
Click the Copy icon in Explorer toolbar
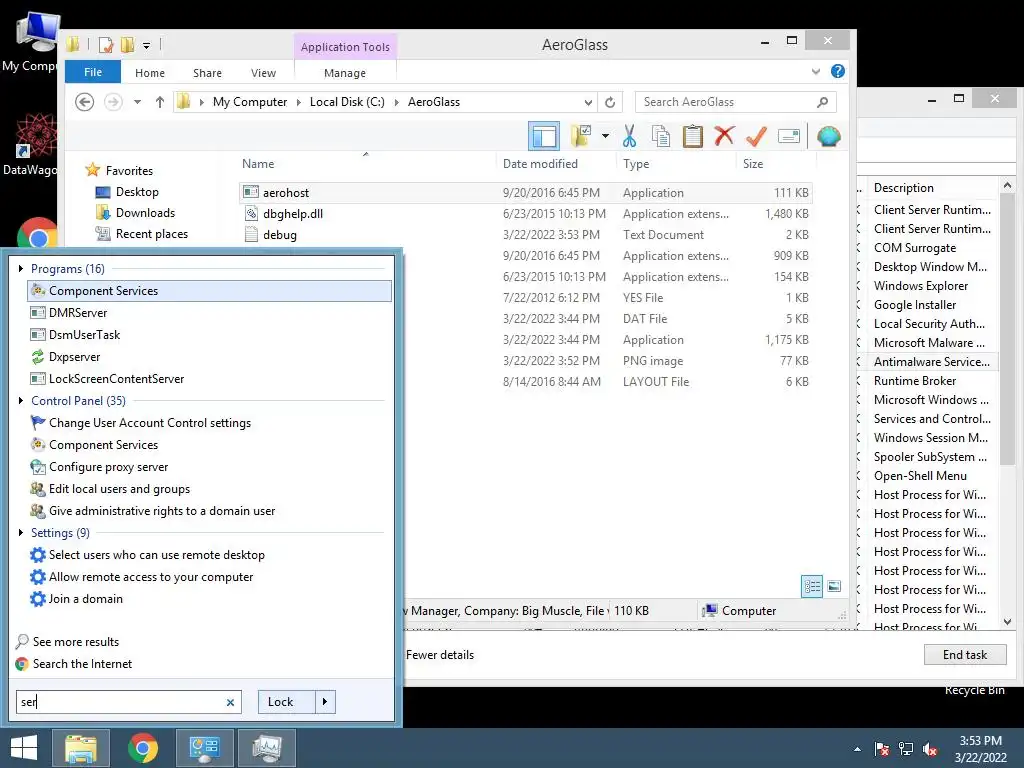(661, 136)
